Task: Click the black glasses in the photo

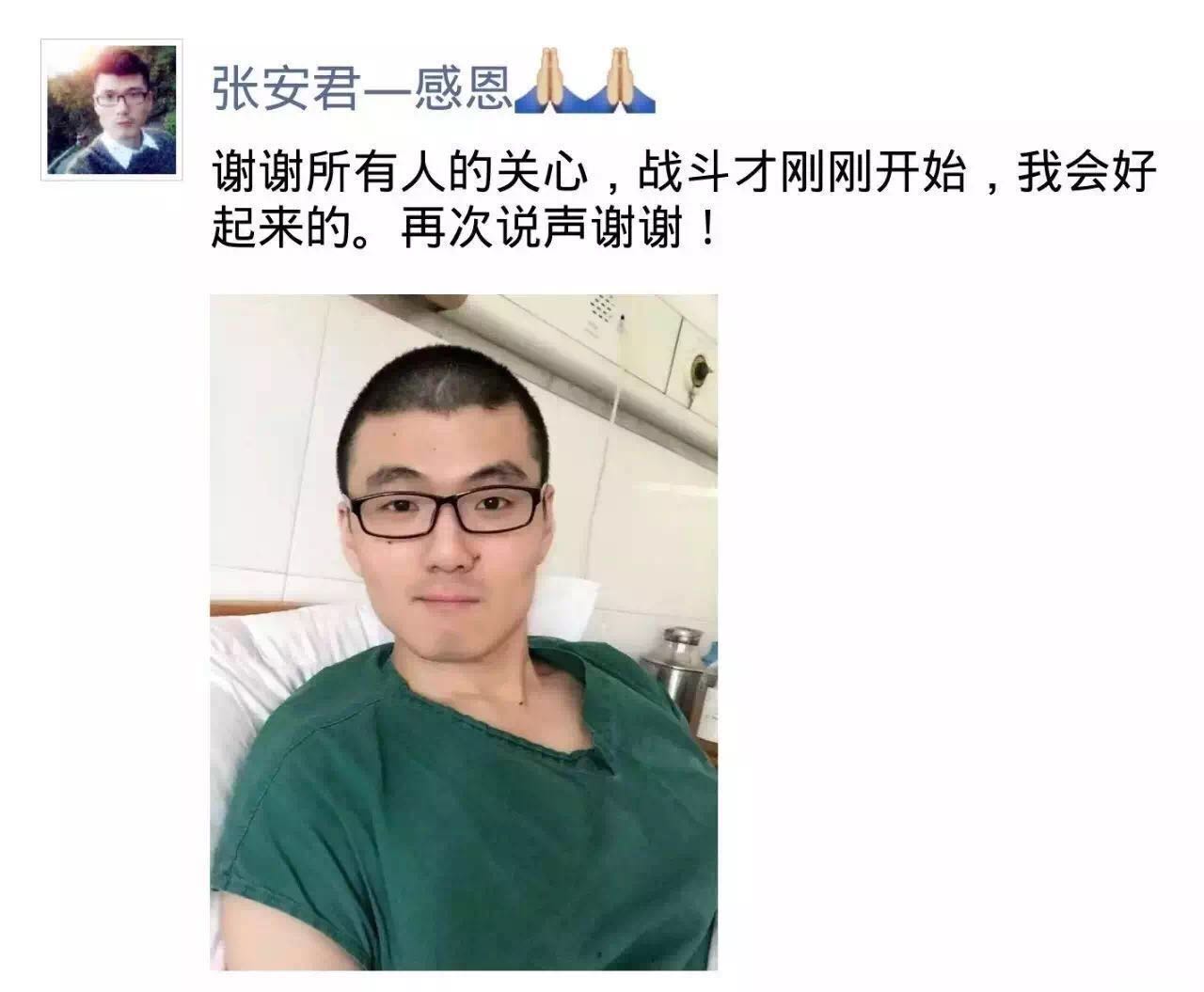Action: (448, 509)
